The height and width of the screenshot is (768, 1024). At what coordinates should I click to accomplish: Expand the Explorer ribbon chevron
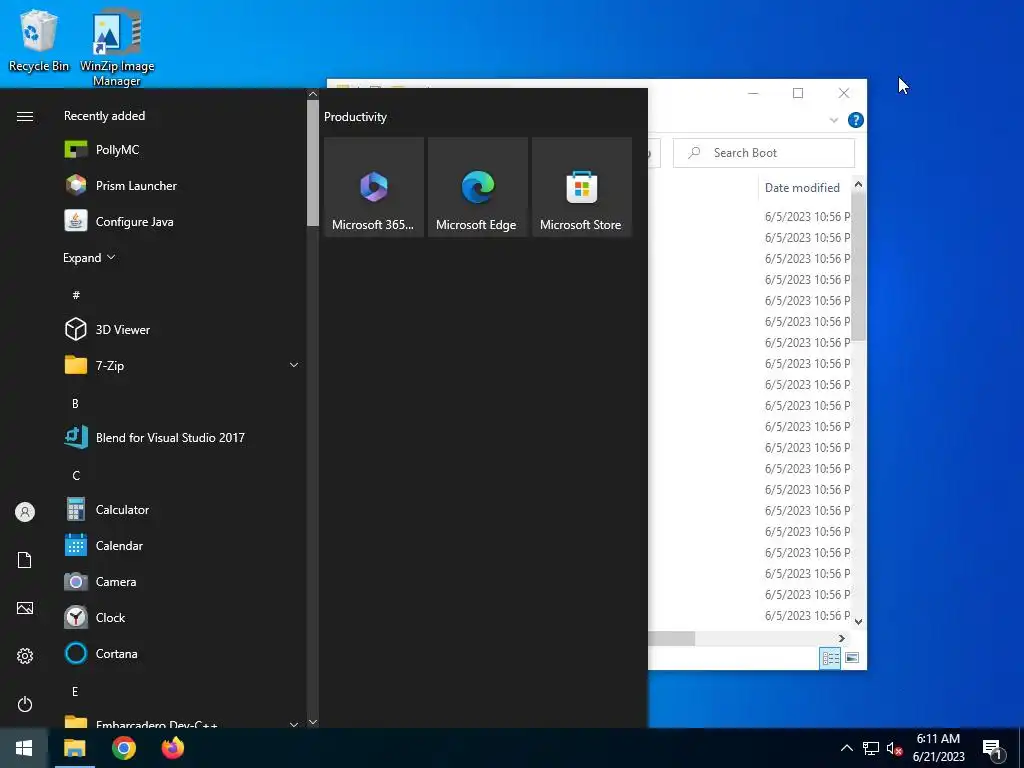[x=833, y=120]
